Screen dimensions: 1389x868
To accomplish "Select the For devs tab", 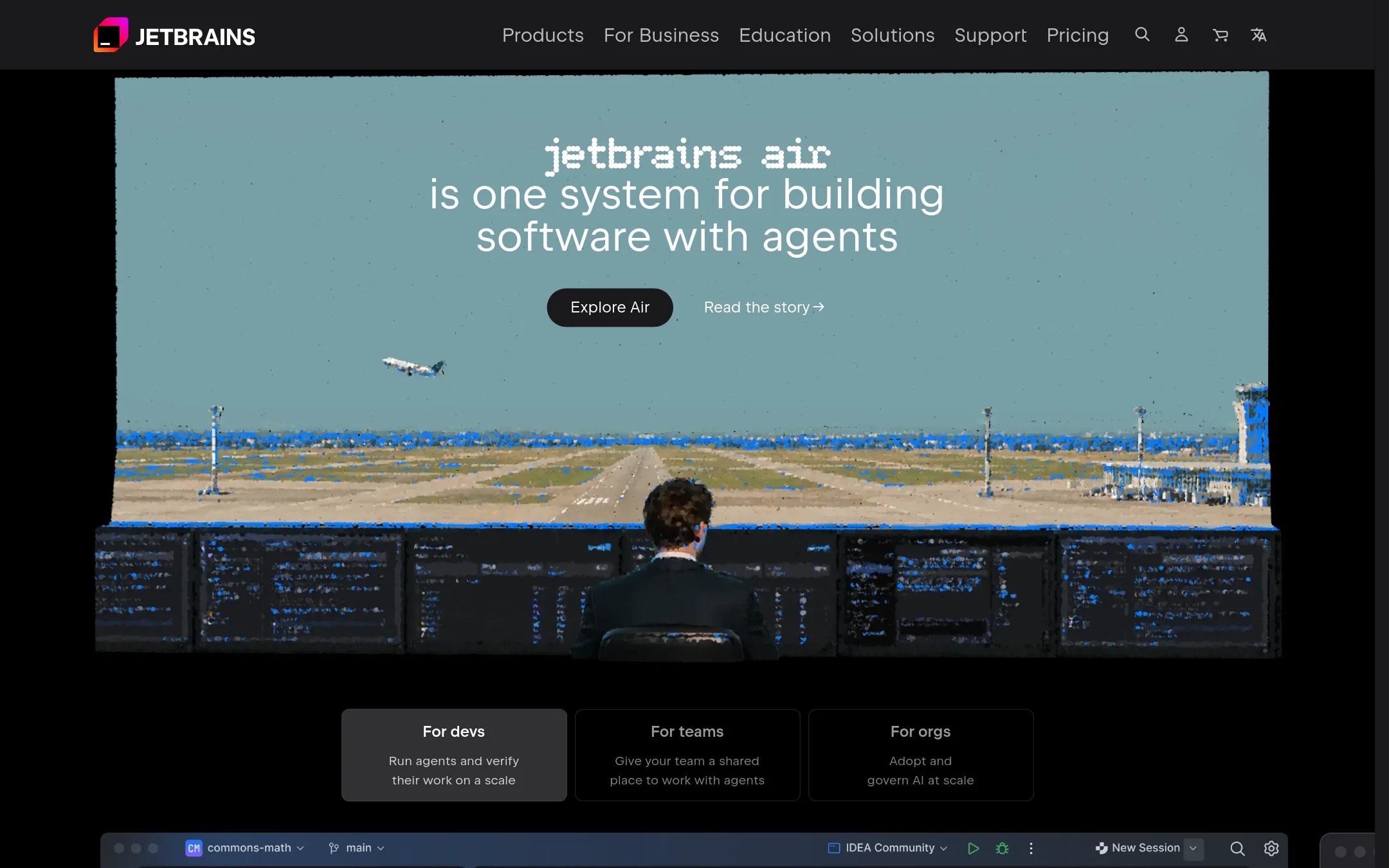I will tap(454, 755).
